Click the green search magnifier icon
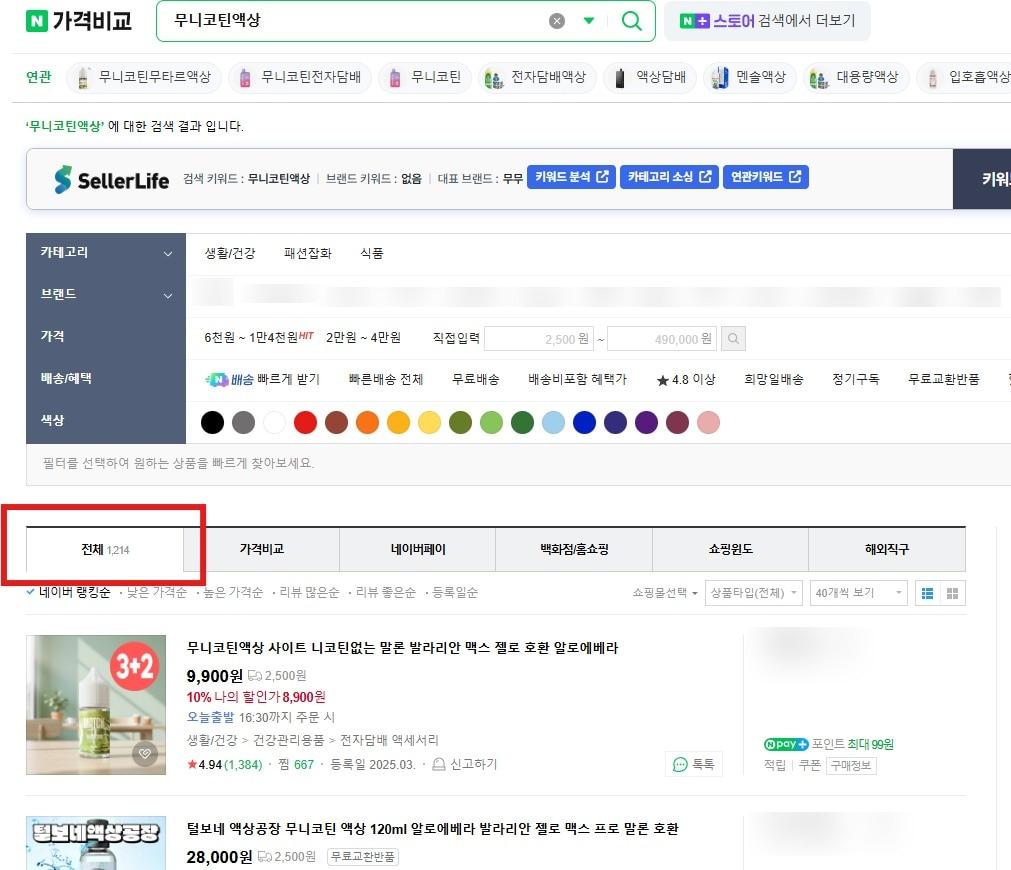This screenshot has height=870, width=1011. (631, 21)
